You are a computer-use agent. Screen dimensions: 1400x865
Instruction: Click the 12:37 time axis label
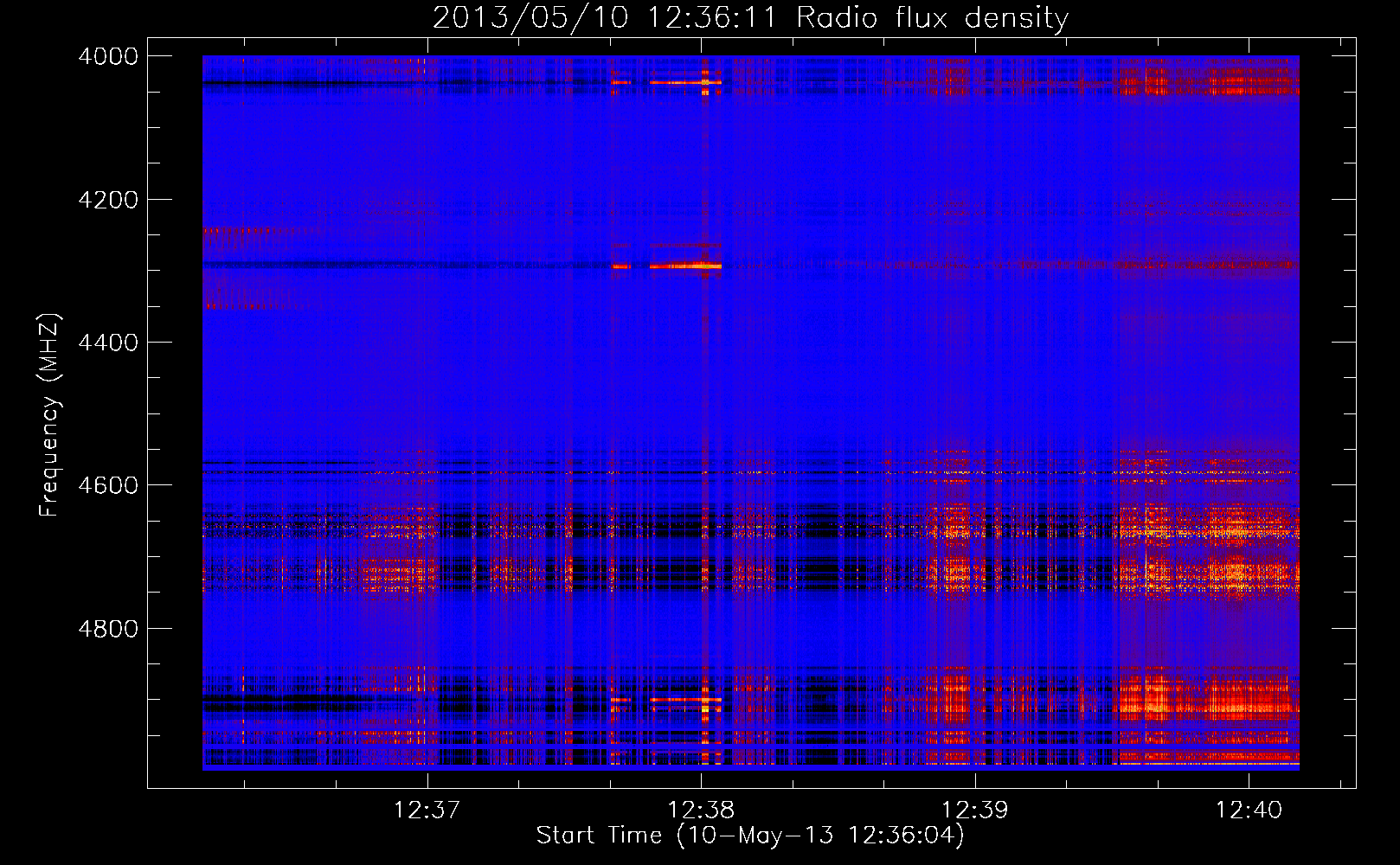[427, 810]
